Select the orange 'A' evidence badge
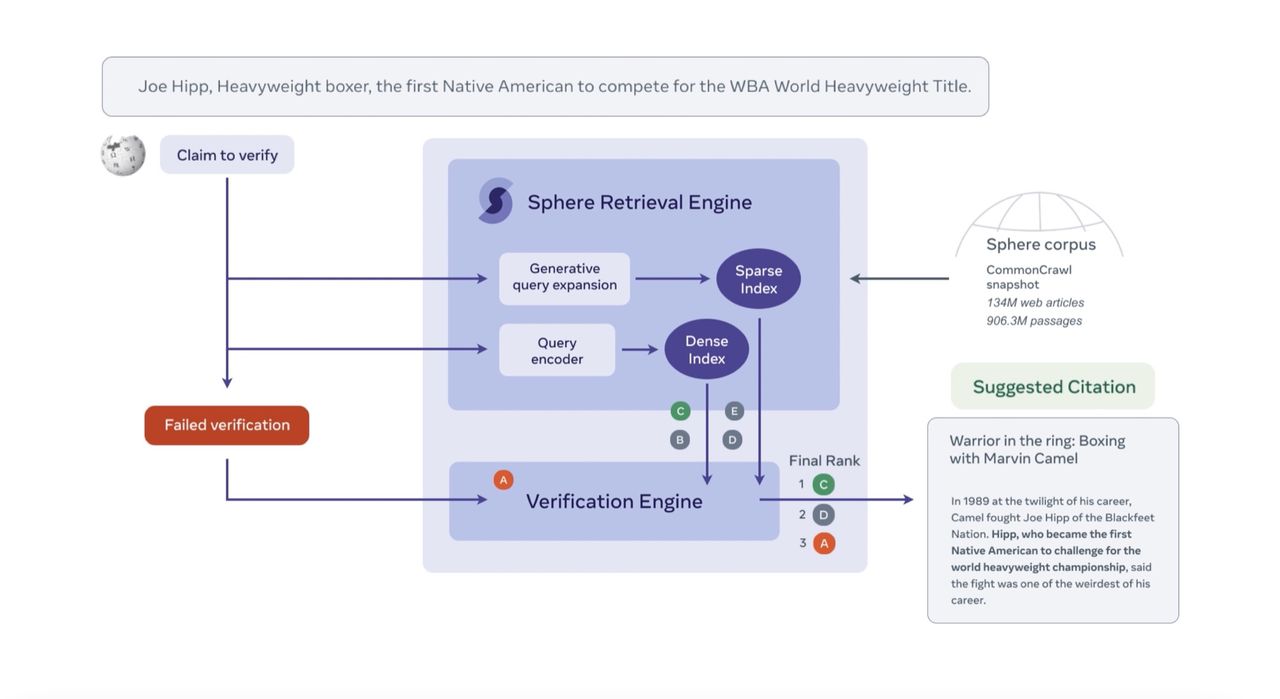The width and height of the screenshot is (1280, 699). 503,479
